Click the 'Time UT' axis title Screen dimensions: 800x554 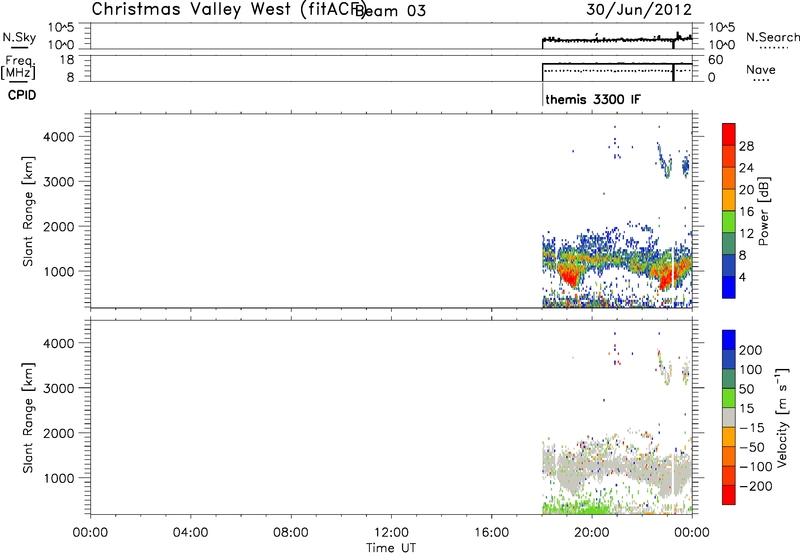coord(391,548)
